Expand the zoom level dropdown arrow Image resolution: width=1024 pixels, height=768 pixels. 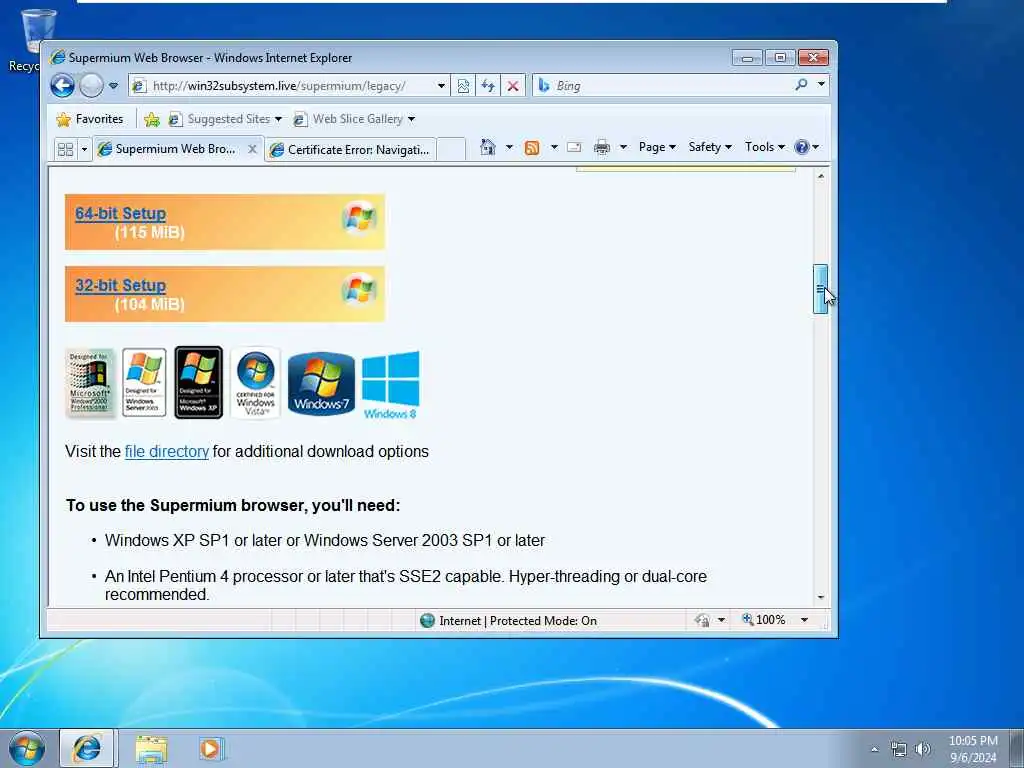pos(805,620)
